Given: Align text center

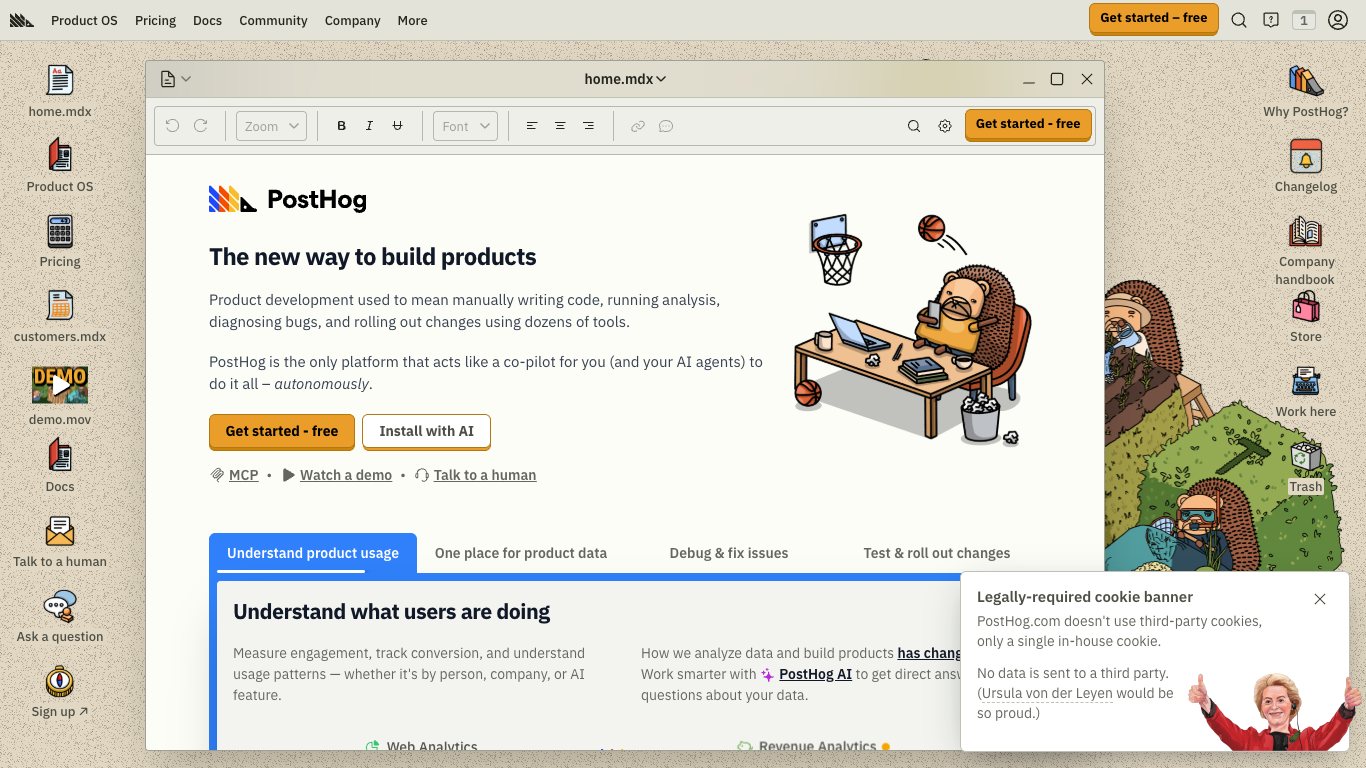Looking at the screenshot, I should click(560, 126).
